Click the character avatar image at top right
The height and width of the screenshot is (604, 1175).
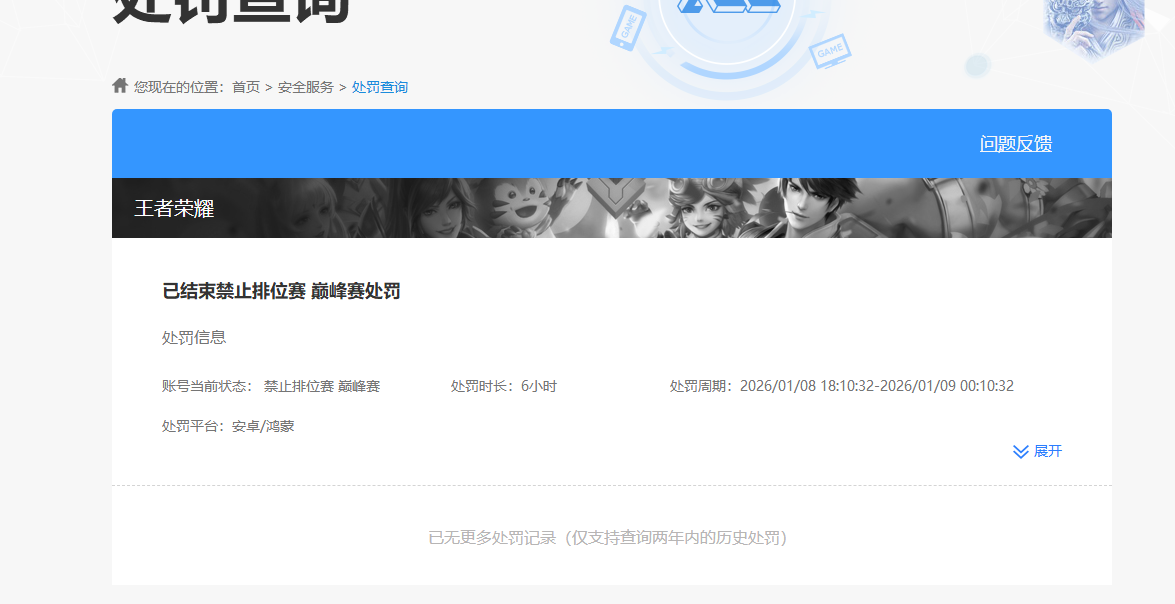[1093, 30]
